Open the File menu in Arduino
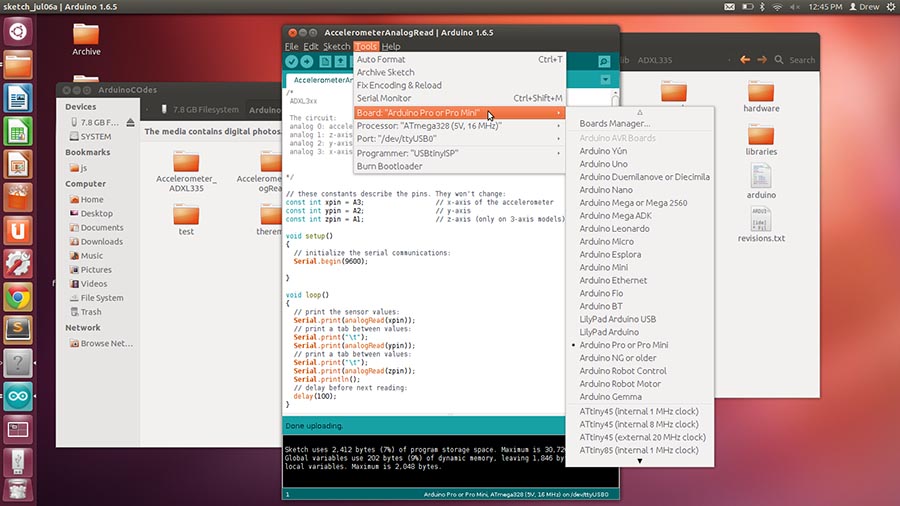 click(x=292, y=46)
